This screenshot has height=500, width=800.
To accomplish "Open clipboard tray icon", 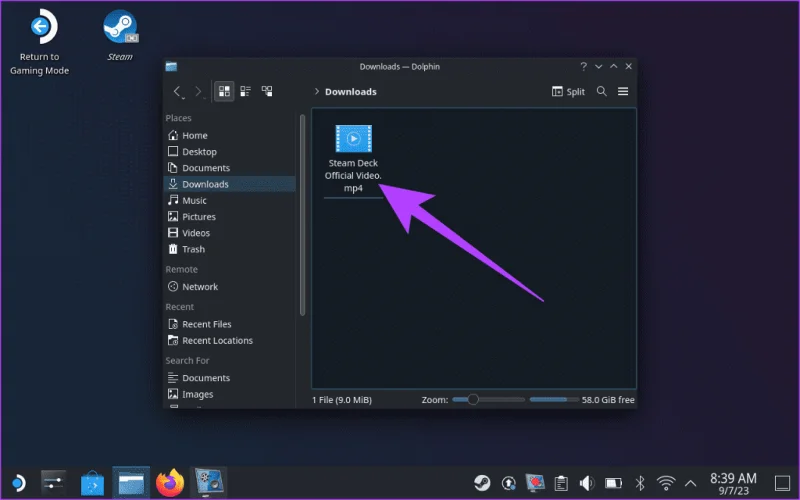I will (561, 483).
